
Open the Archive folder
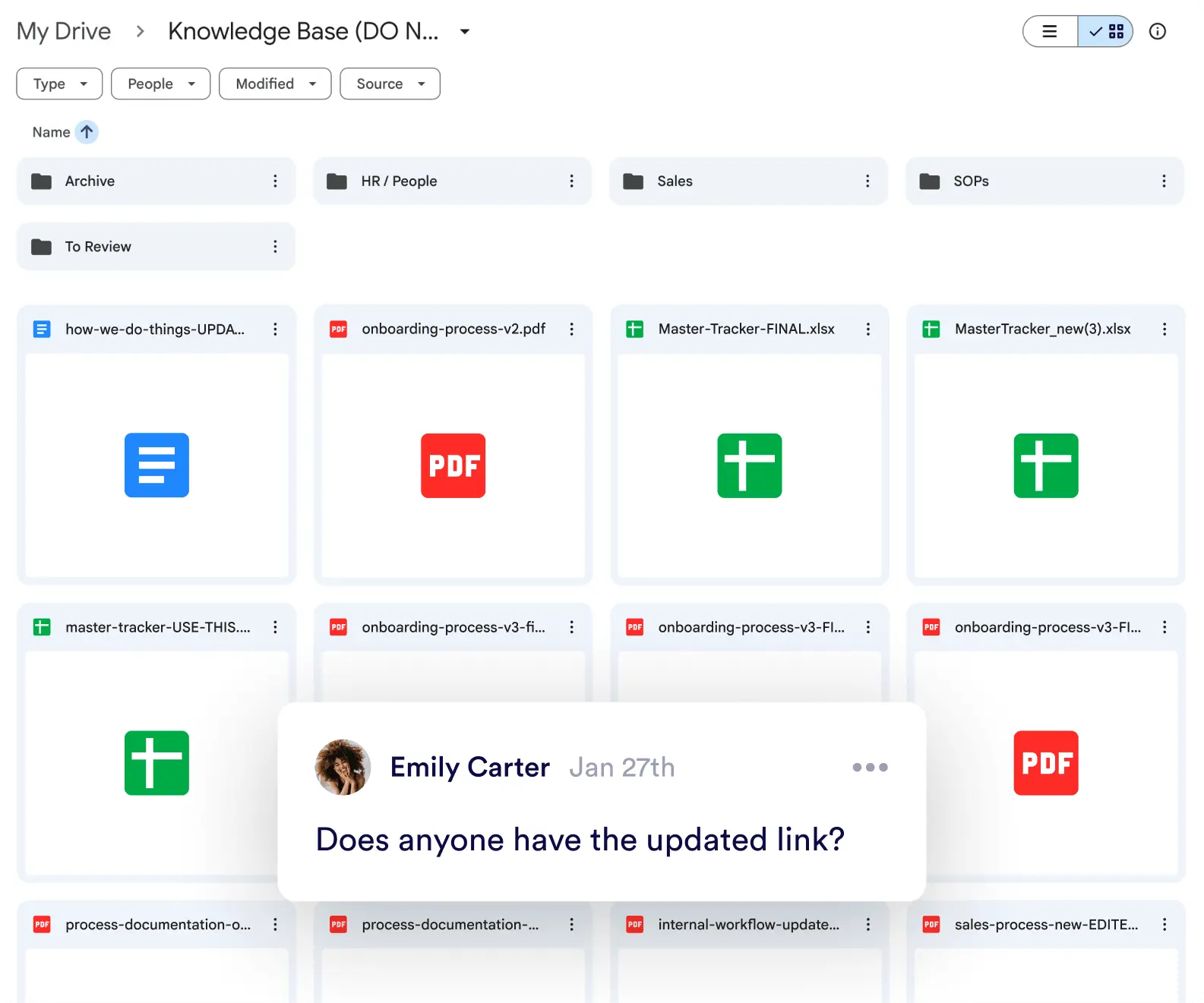coord(156,181)
